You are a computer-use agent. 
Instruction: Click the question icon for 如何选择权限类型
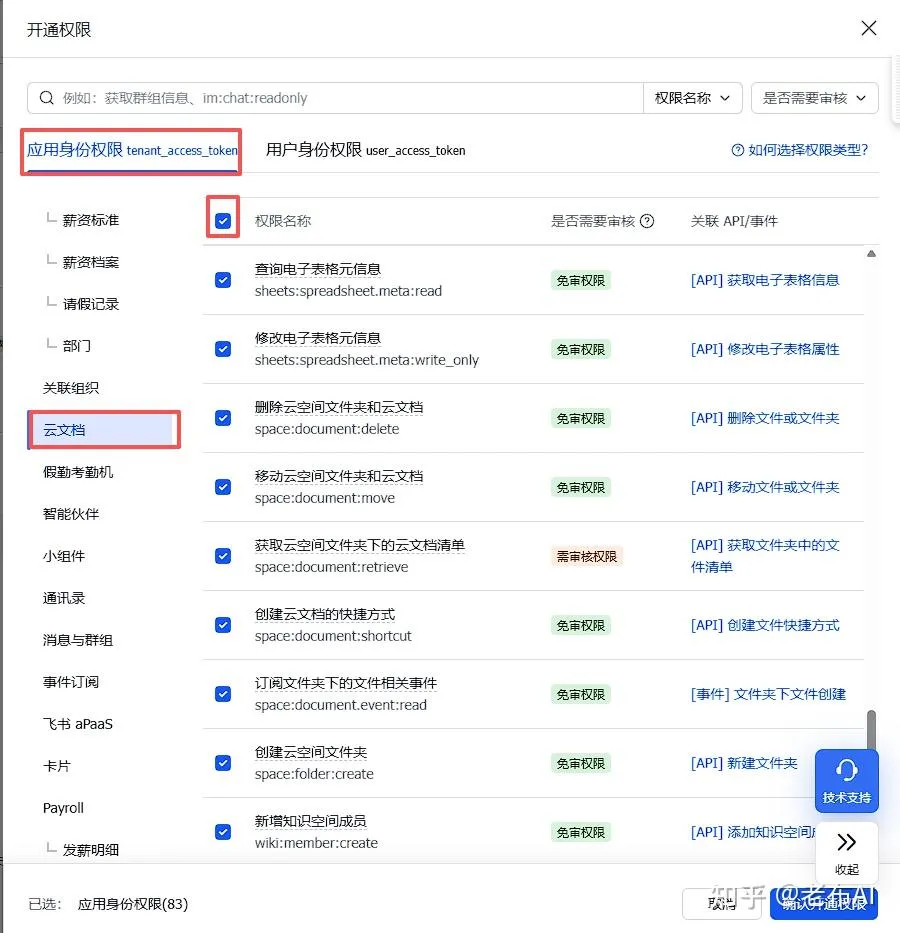pyautogui.click(x=738, y=150)
